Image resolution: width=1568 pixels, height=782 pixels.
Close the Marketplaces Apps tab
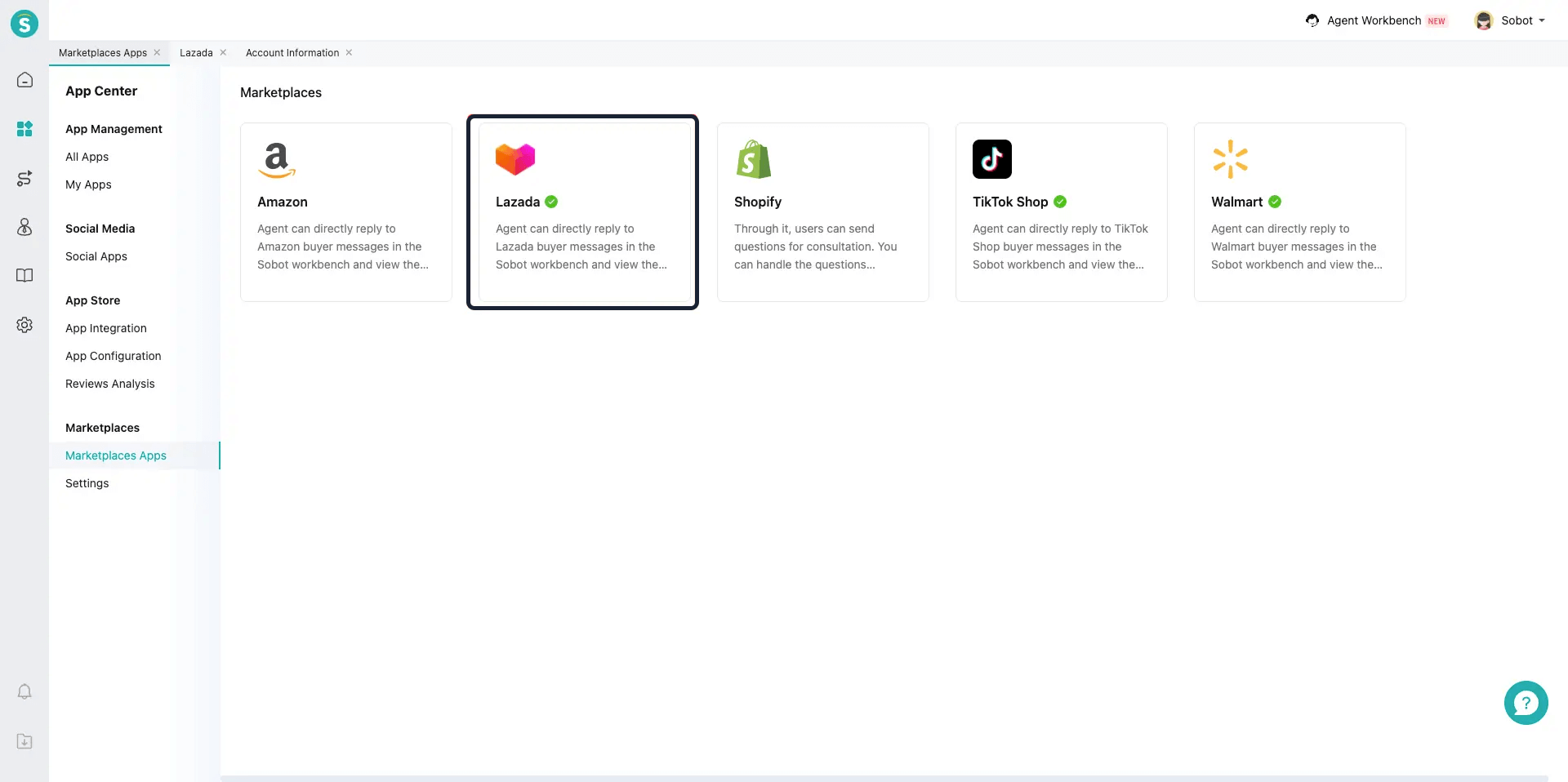pos(157,52)
